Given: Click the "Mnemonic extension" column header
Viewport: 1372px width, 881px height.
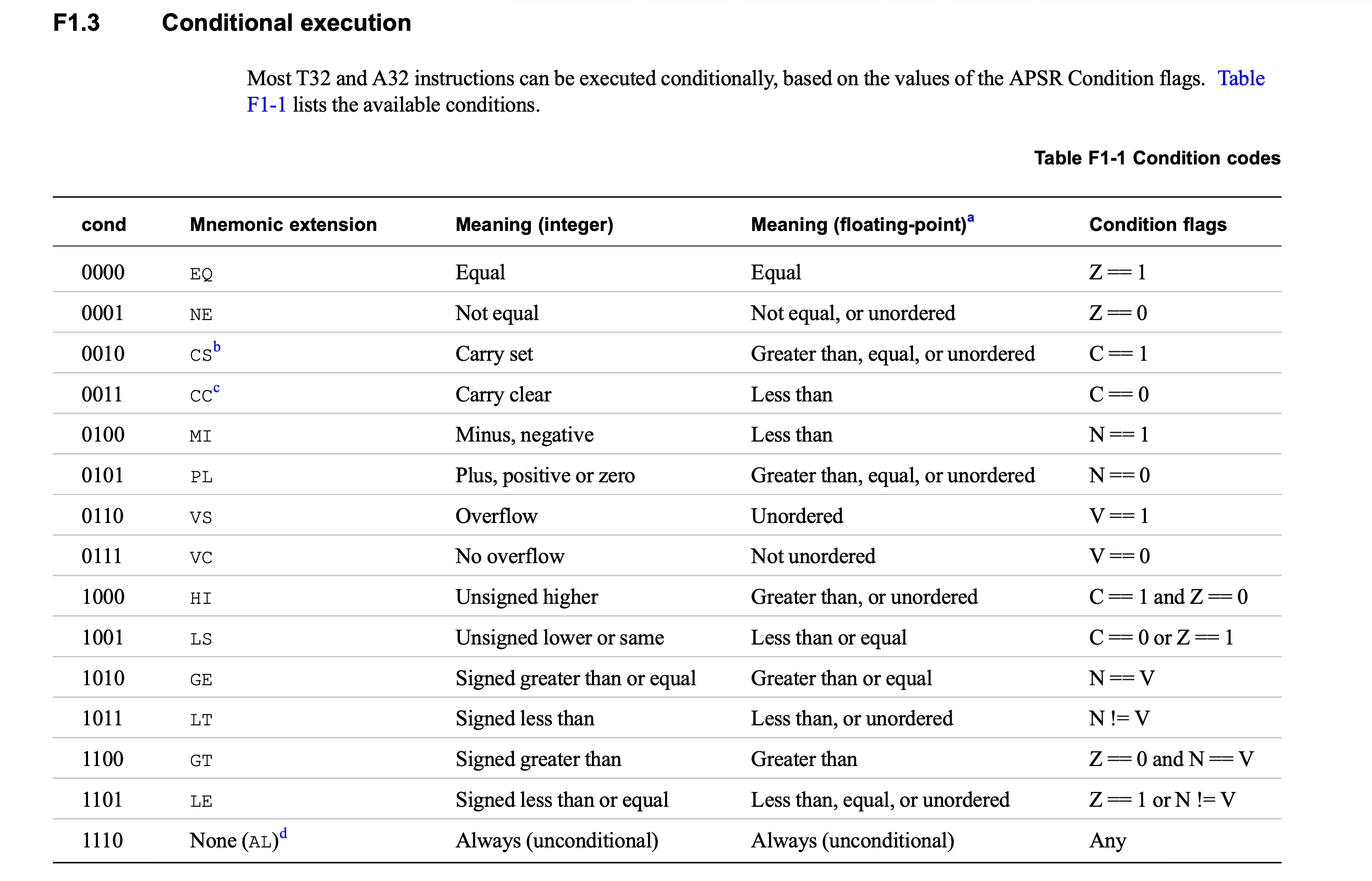Looking at the screenshot, I should [283, 224].
